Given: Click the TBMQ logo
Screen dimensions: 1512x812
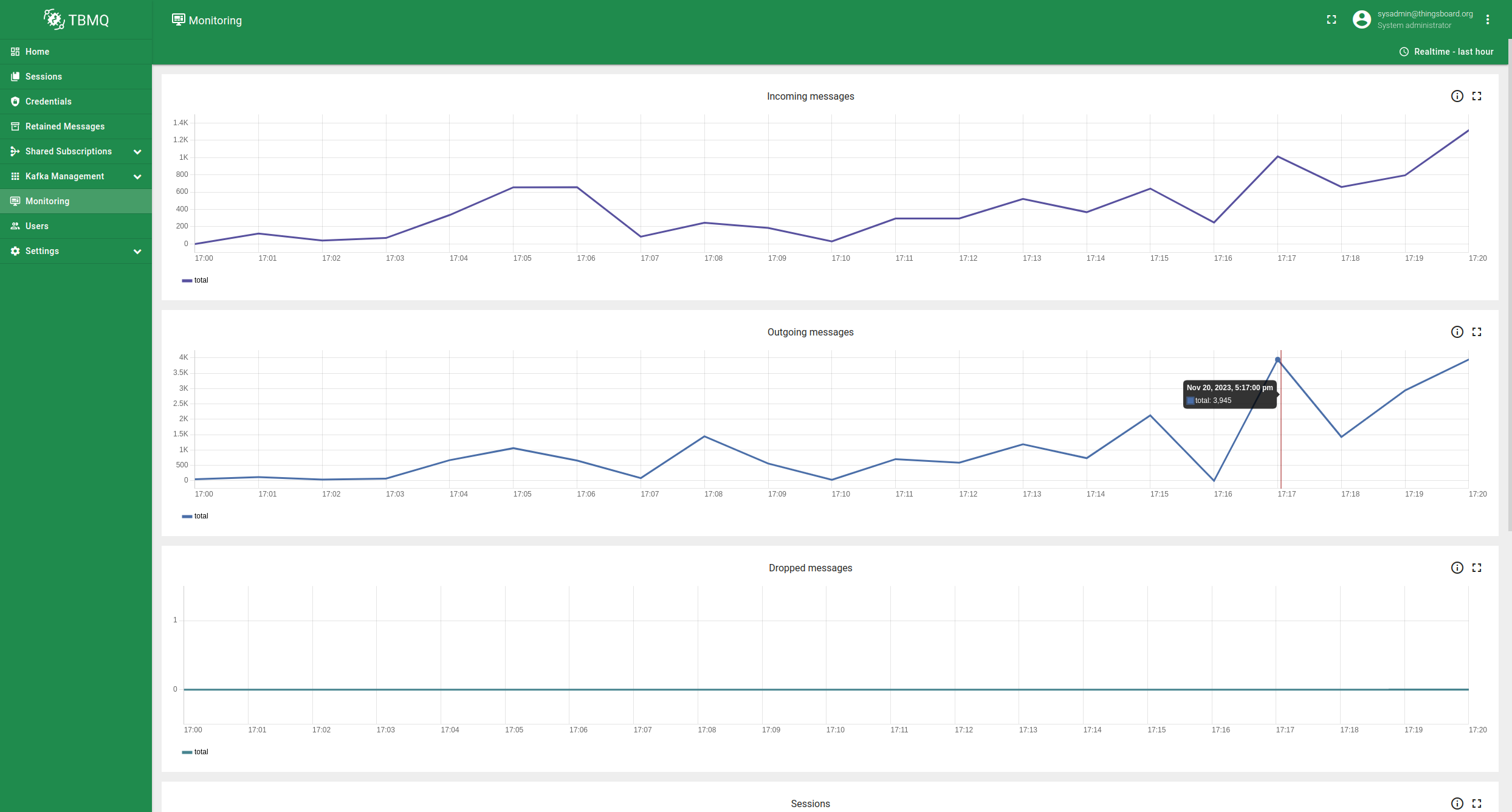Looking at the screenshot, I should (77, 20).
